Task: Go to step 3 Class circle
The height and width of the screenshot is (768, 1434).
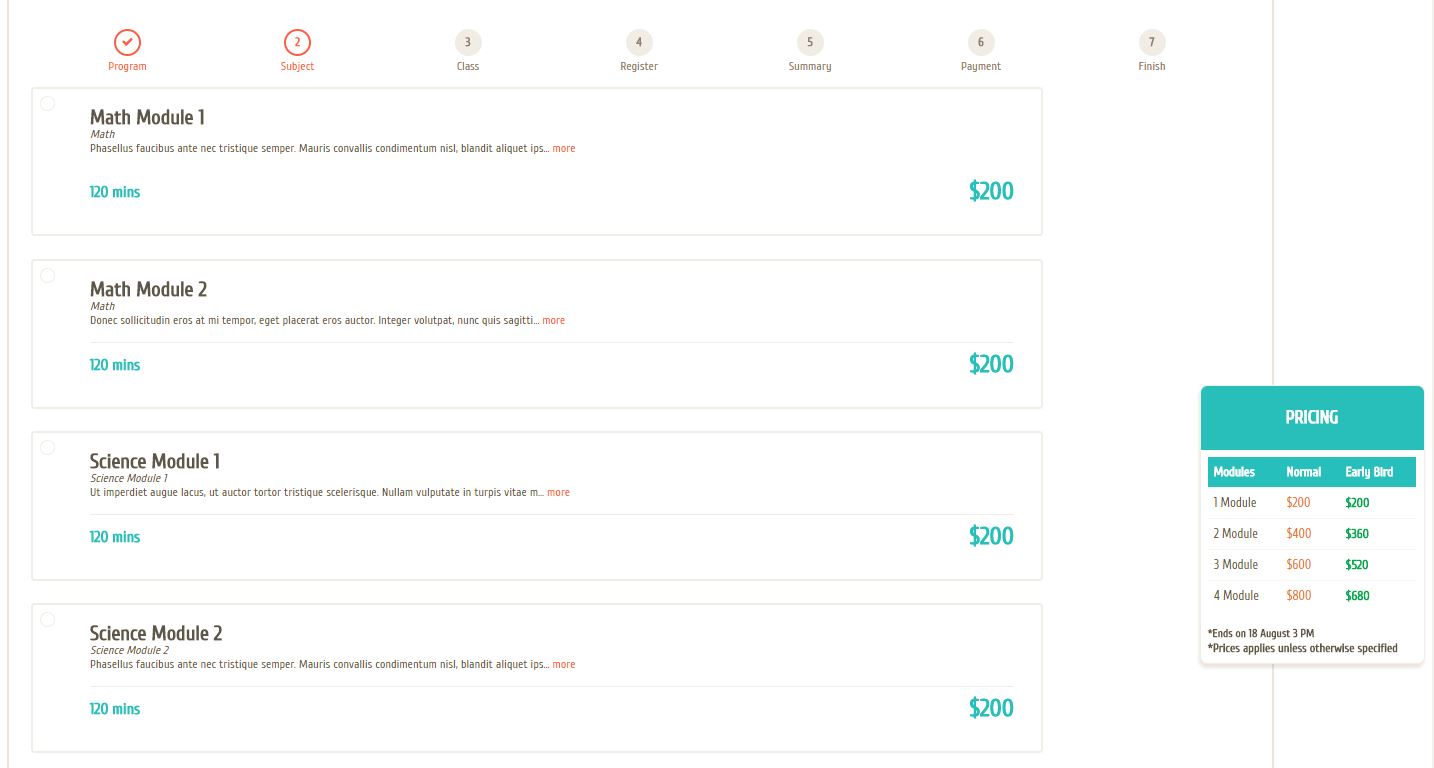Action: [468, 42]
